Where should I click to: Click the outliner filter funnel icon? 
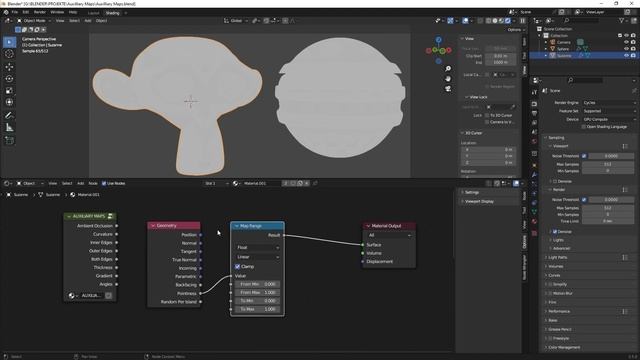click(x=622, y=20)
